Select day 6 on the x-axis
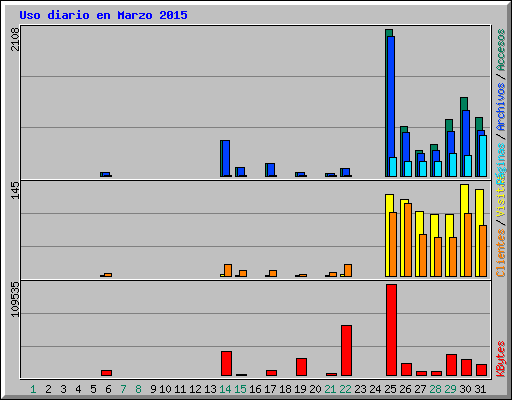This screenshot has width=512, height=400. point(108,389)
